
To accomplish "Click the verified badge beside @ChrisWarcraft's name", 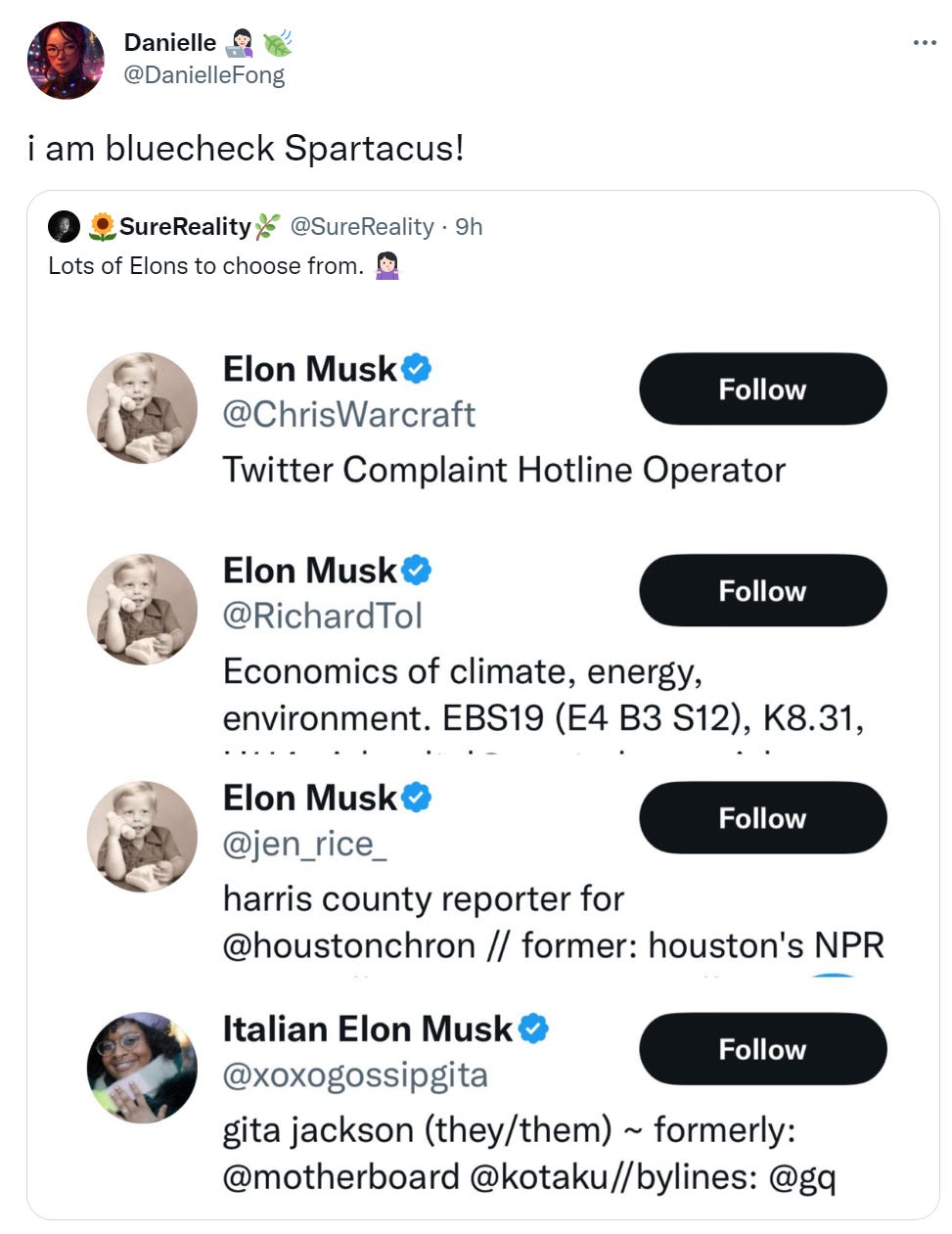I will [x=417, y=369].
